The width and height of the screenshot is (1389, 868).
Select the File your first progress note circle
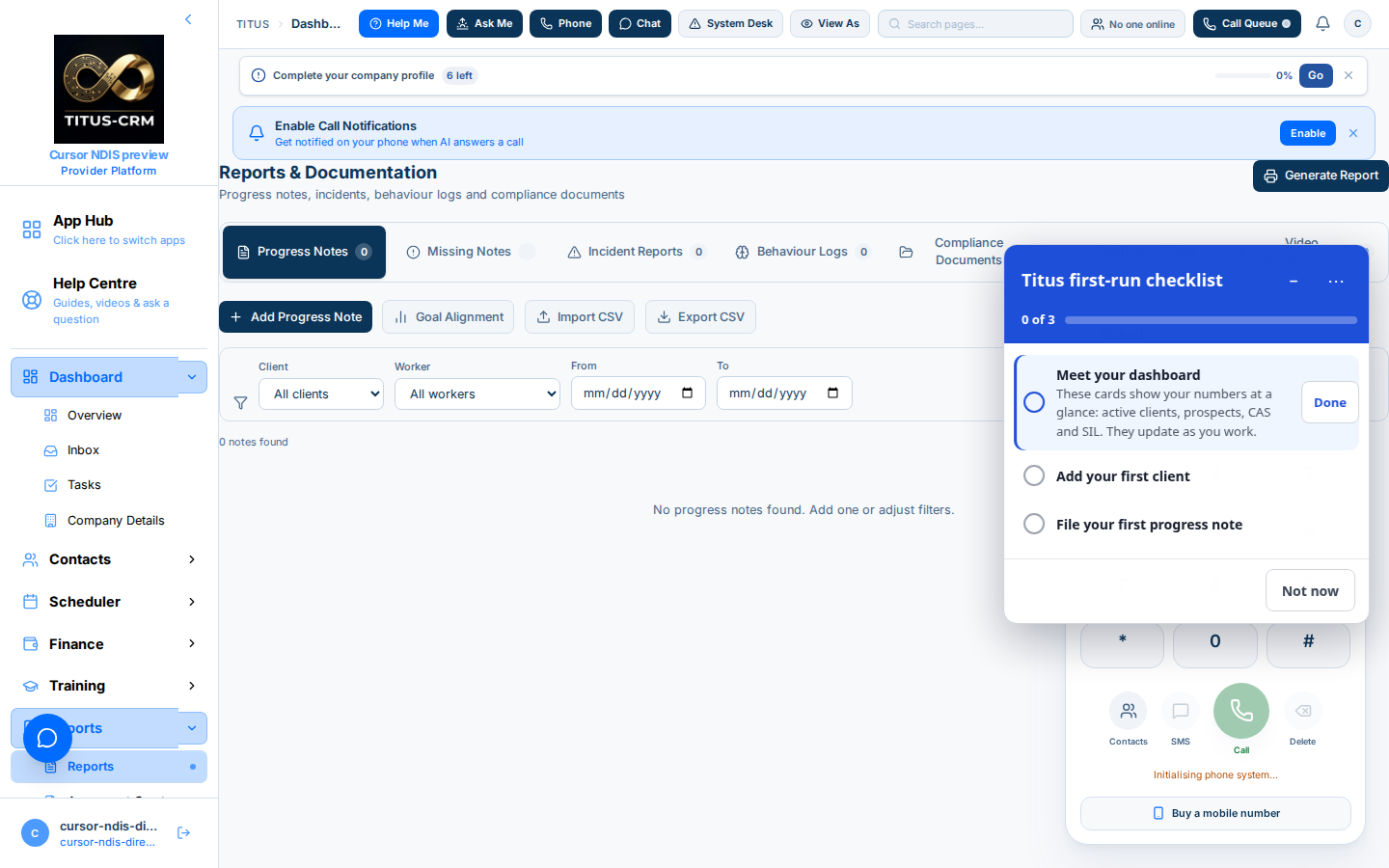[x=1034, y=524]
